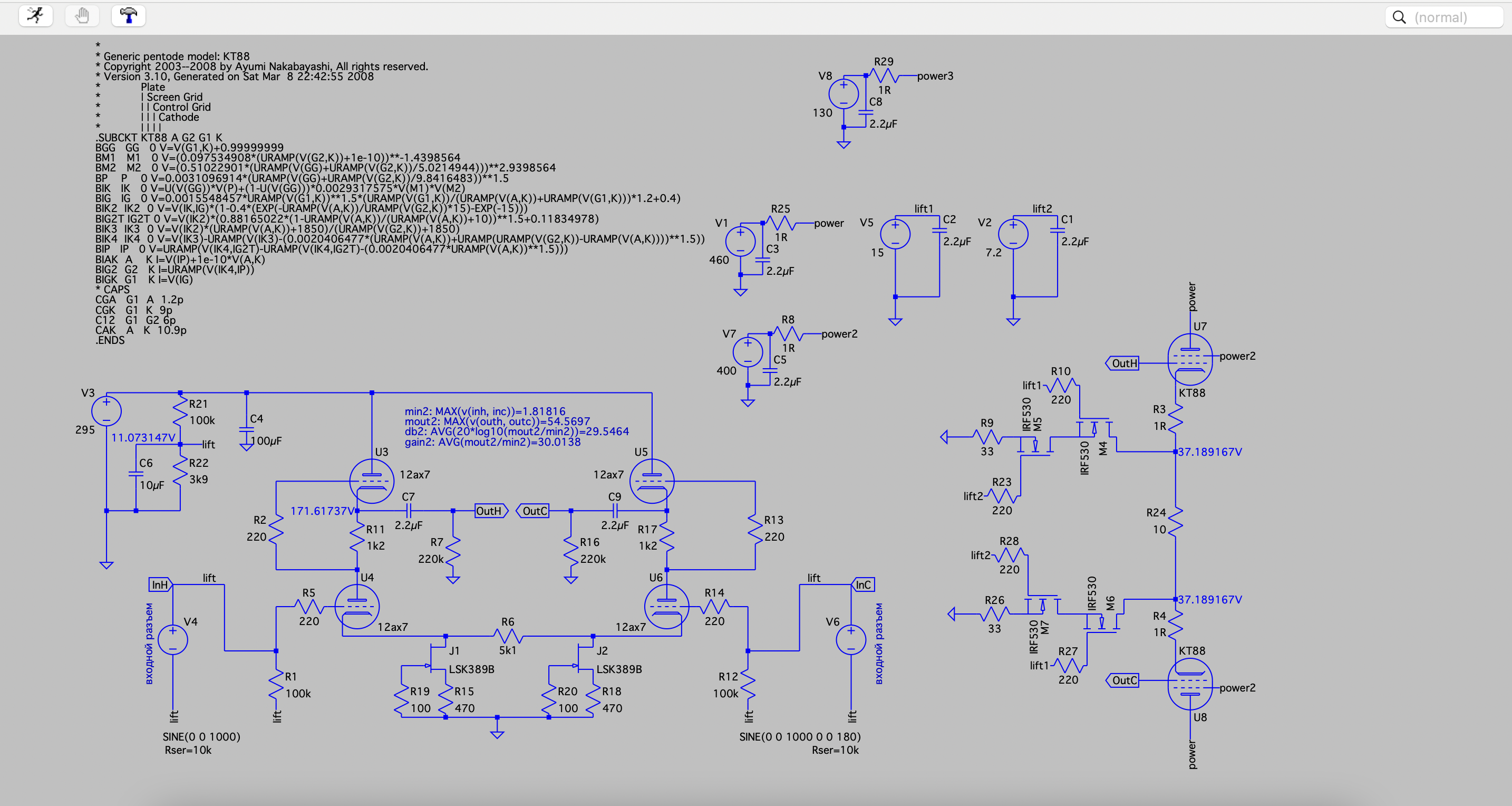Image resolution: width=1512 pixels, height=806 pixels.
Task: Select the U7 KT88 tube symbol
Action: tap(1190, 359)
